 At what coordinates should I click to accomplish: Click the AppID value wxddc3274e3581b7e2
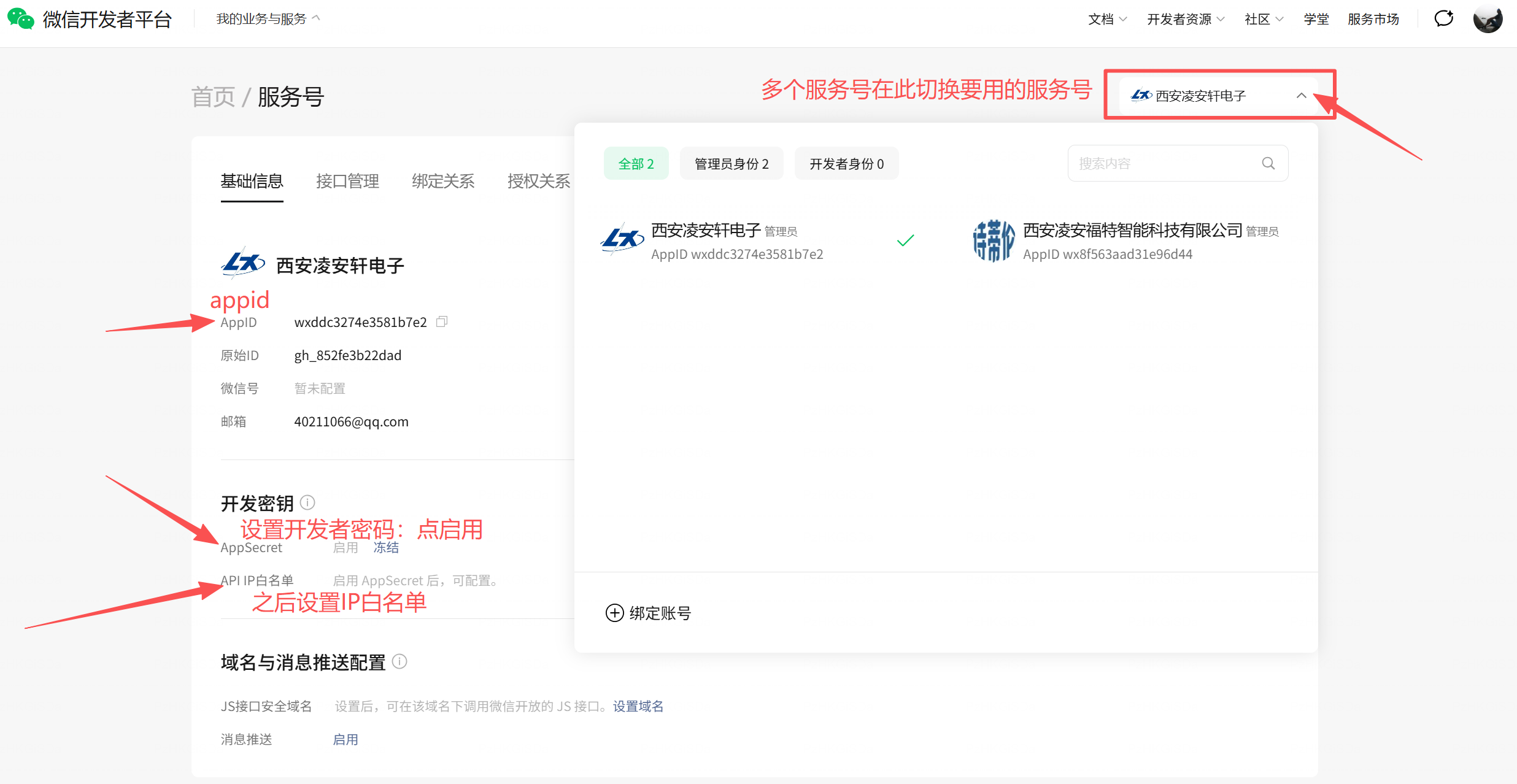click(360, 322)
